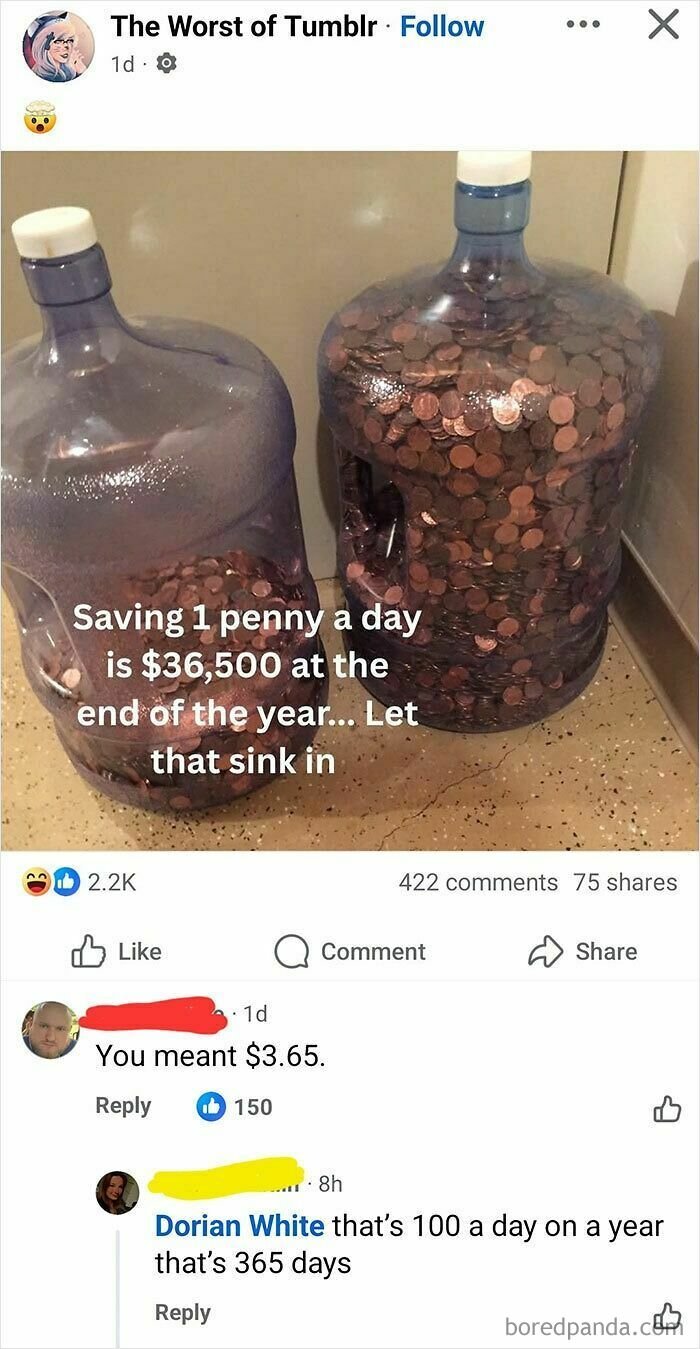Screen dimensions: 700x1349
Task: Click the Dorian White mention link
Action: pyautogui.click(x=240, y=1225)
